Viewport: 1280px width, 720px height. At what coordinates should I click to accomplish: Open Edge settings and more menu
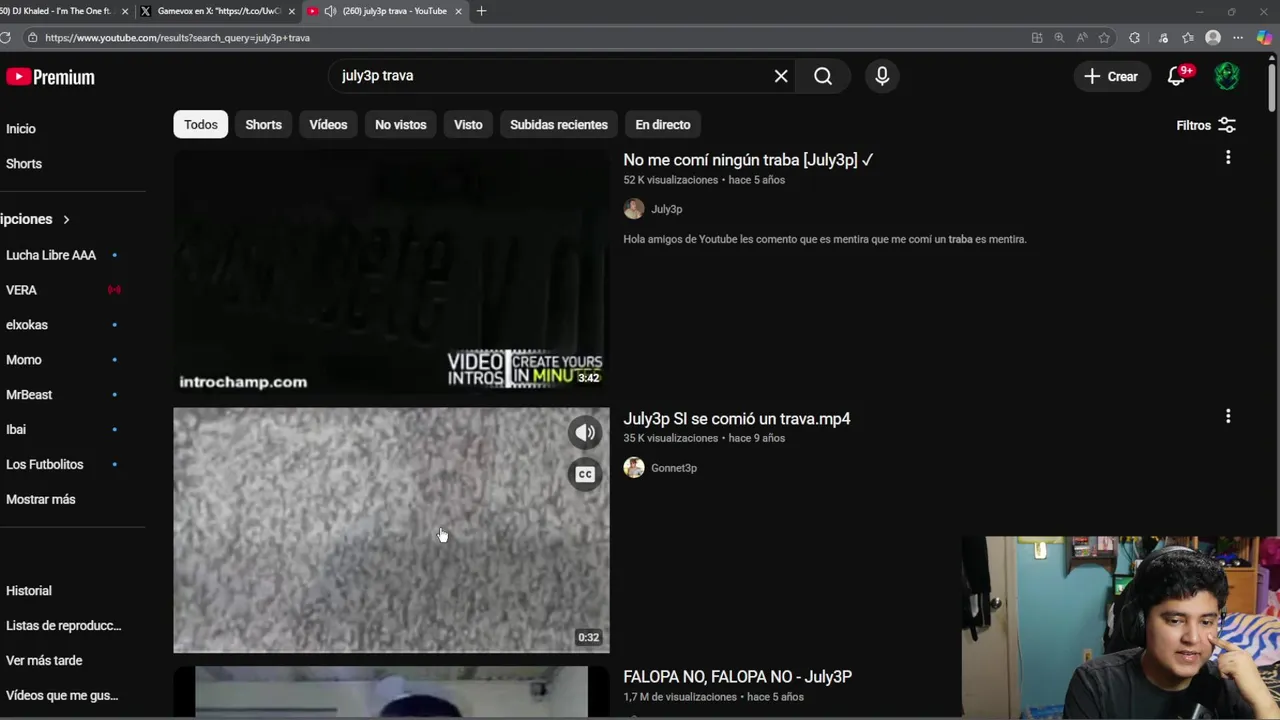click(1238, 38)
